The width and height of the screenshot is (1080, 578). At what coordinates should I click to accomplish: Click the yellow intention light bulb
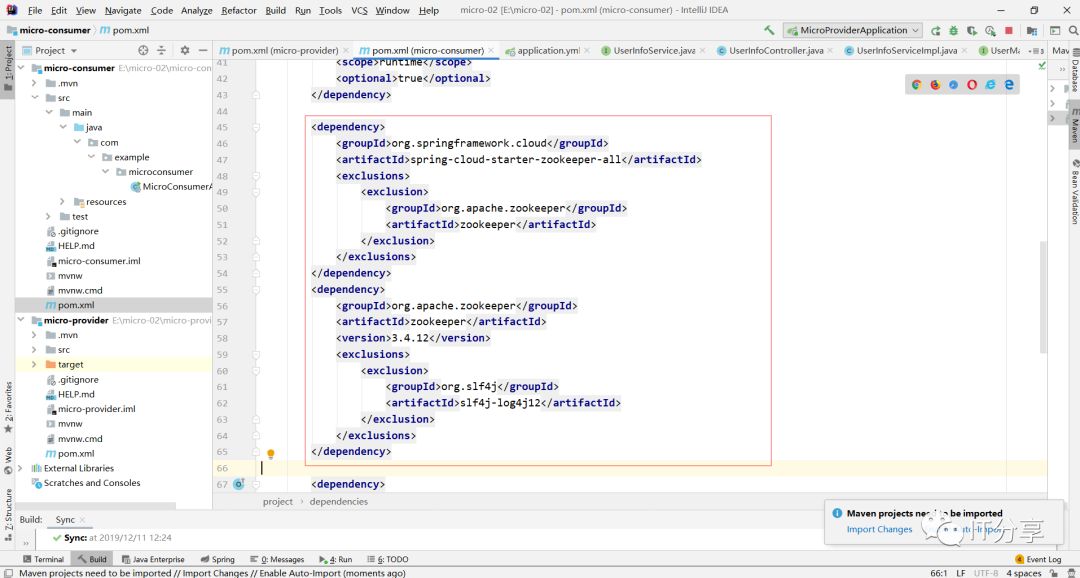click(271, 453)
